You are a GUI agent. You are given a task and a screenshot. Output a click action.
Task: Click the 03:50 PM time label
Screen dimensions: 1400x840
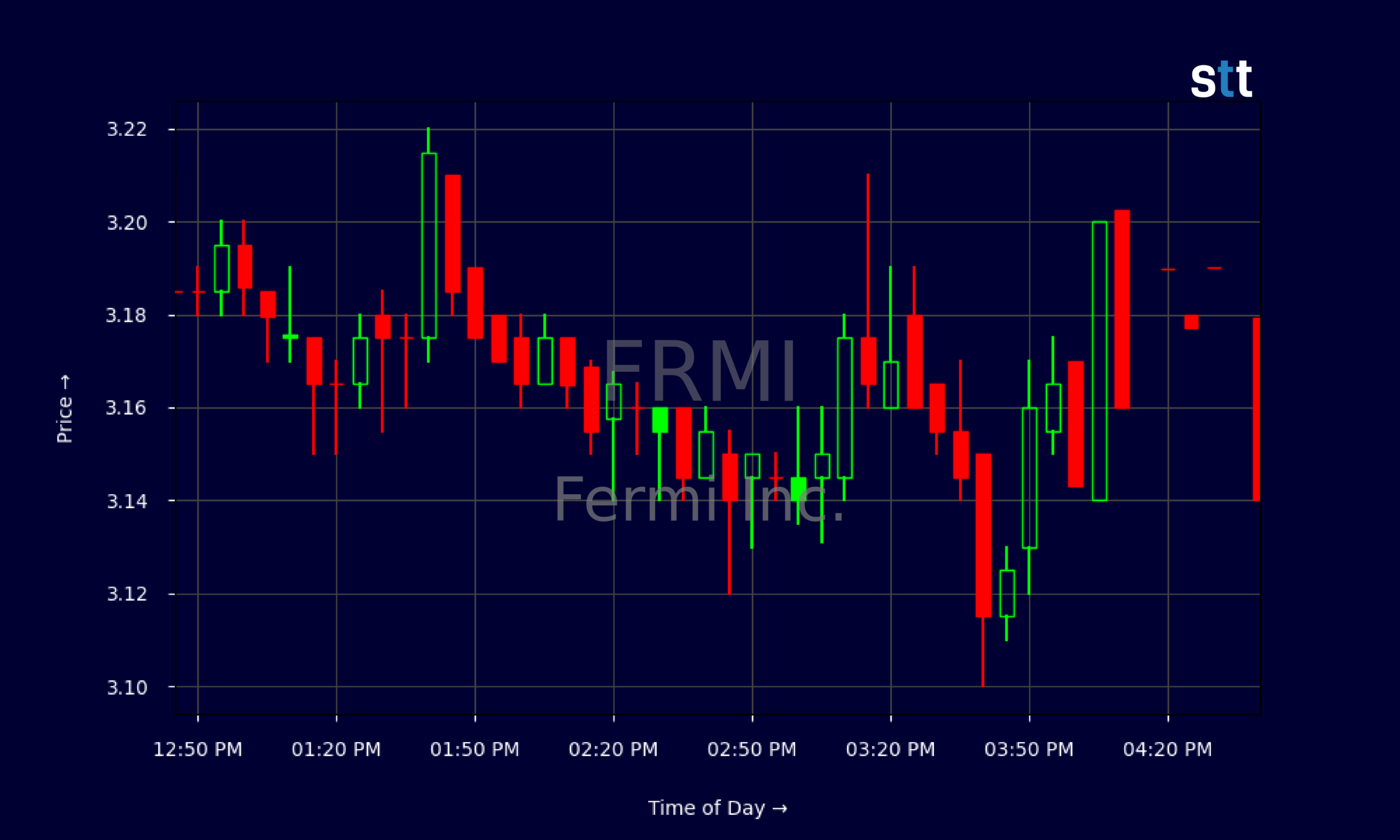click(1029, 749)
